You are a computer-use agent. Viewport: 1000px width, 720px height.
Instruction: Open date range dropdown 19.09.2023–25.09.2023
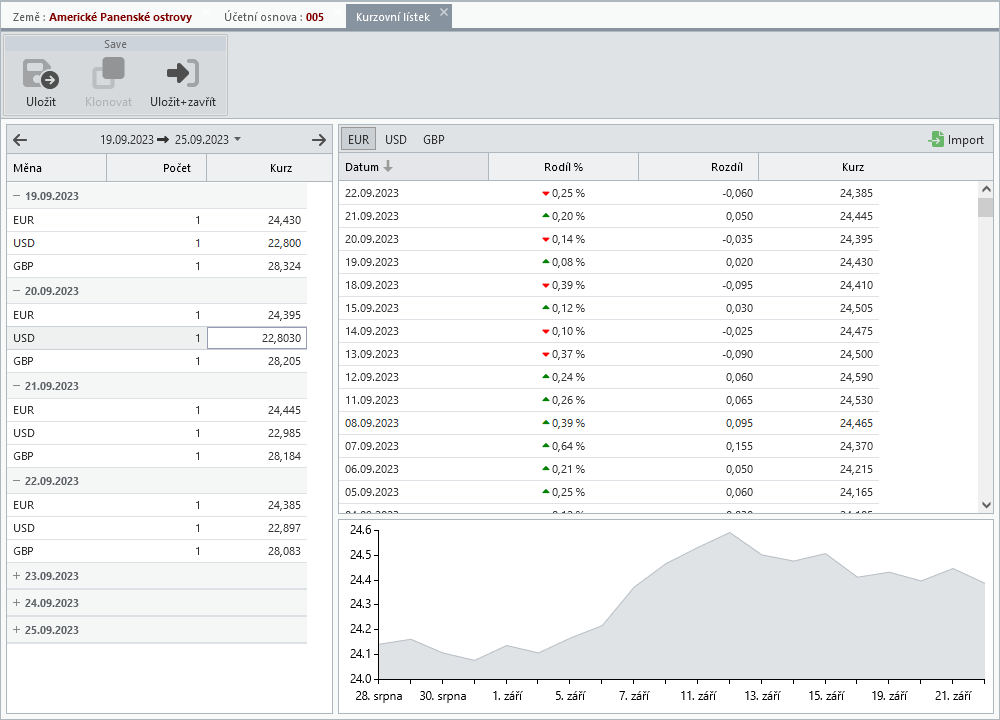point(237,138)
